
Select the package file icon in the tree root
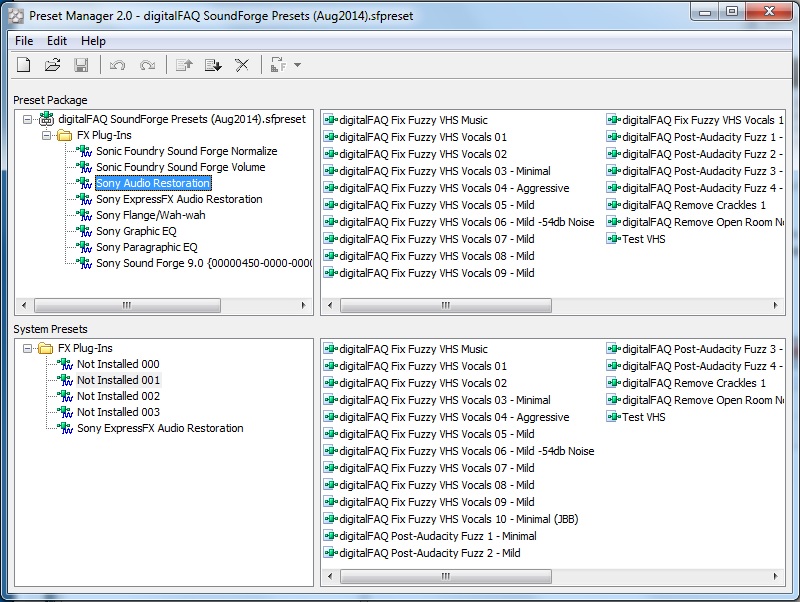click(46, 119)
